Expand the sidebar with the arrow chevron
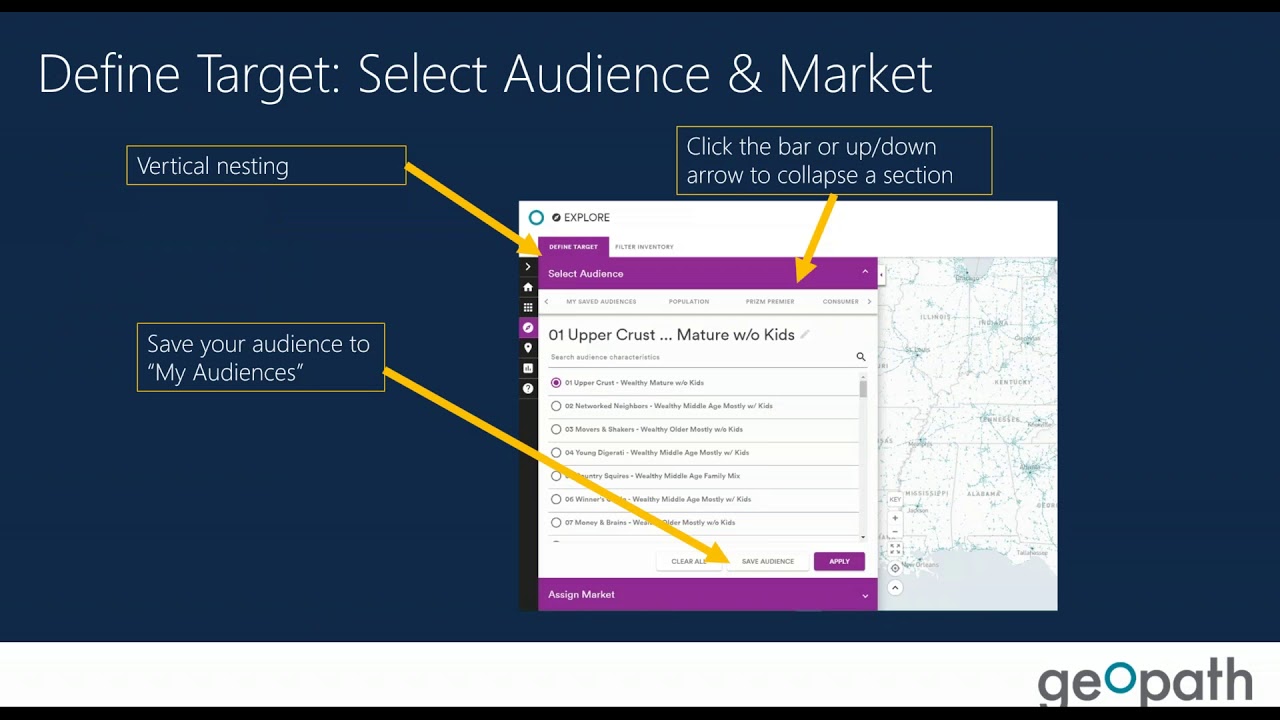The width and height of the screenshot is (1280, 720). coord(528,266)
